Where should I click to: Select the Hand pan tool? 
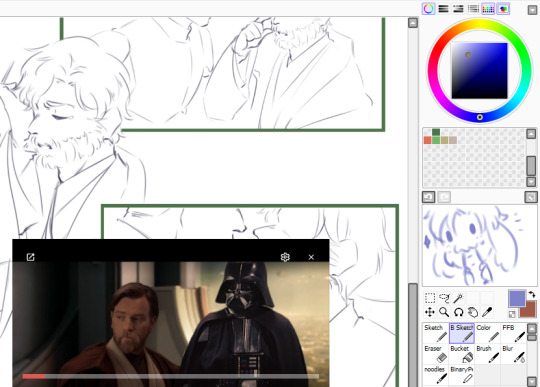pos(473,312)
